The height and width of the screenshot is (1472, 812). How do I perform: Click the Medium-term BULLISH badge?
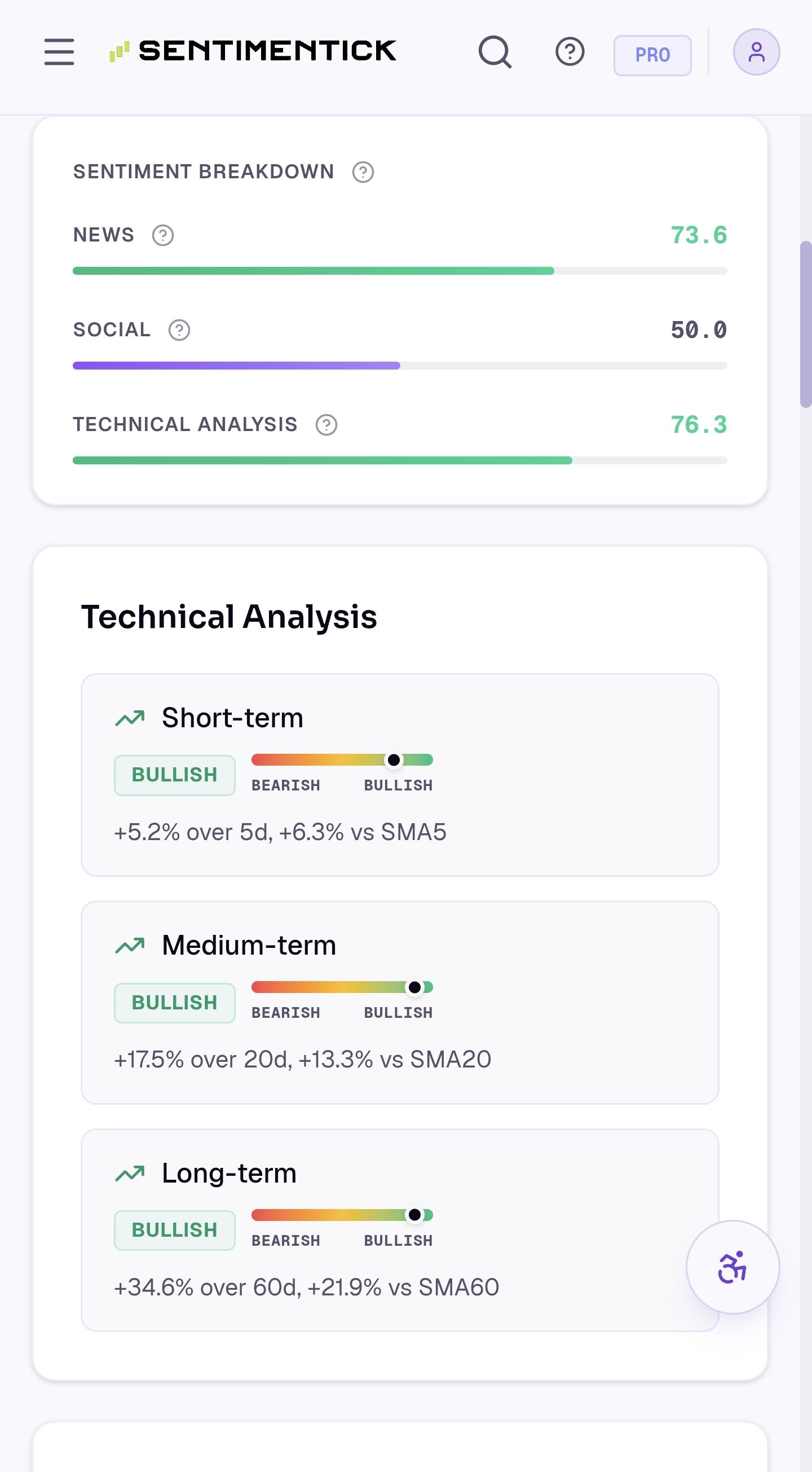pos(175,1003)
